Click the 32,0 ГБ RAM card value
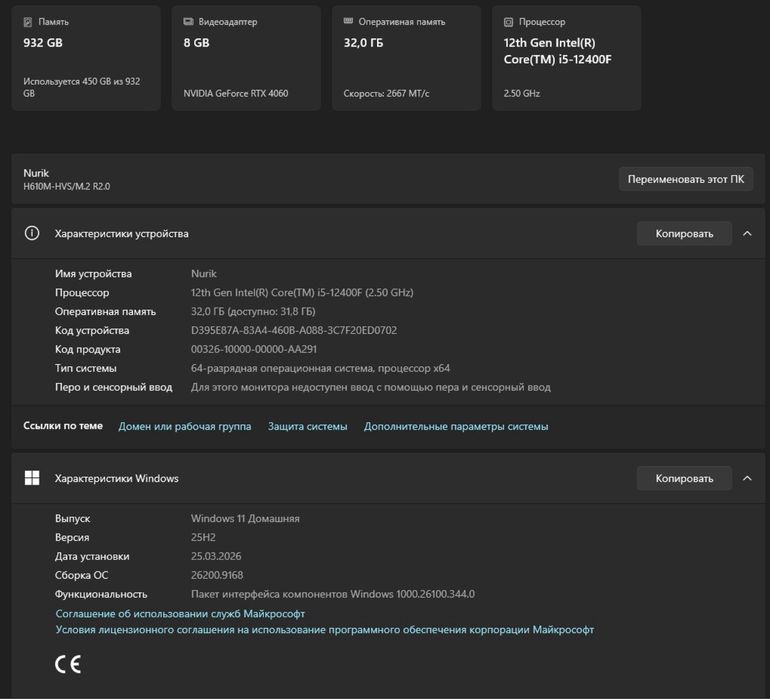Viewport: 770px width, 699px height. click(363, 43)
